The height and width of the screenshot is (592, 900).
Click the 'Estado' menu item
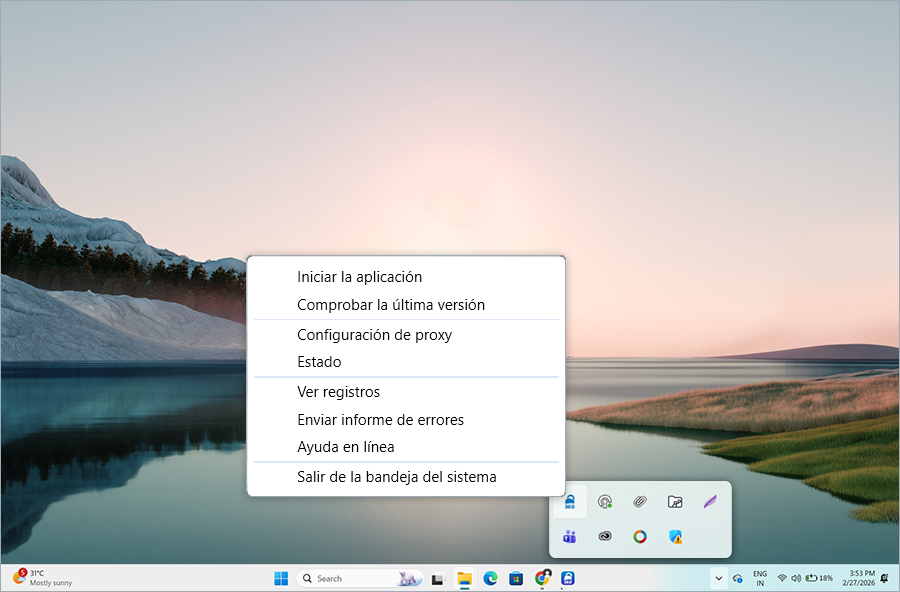[319, 362]
